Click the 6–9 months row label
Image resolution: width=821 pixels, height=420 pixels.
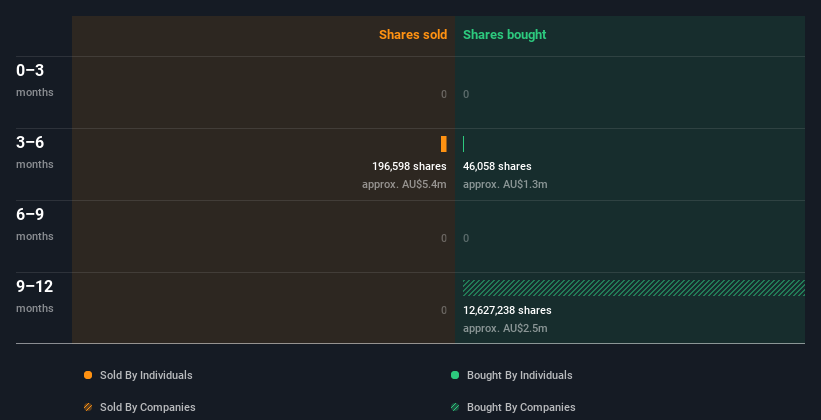[35, 224]
